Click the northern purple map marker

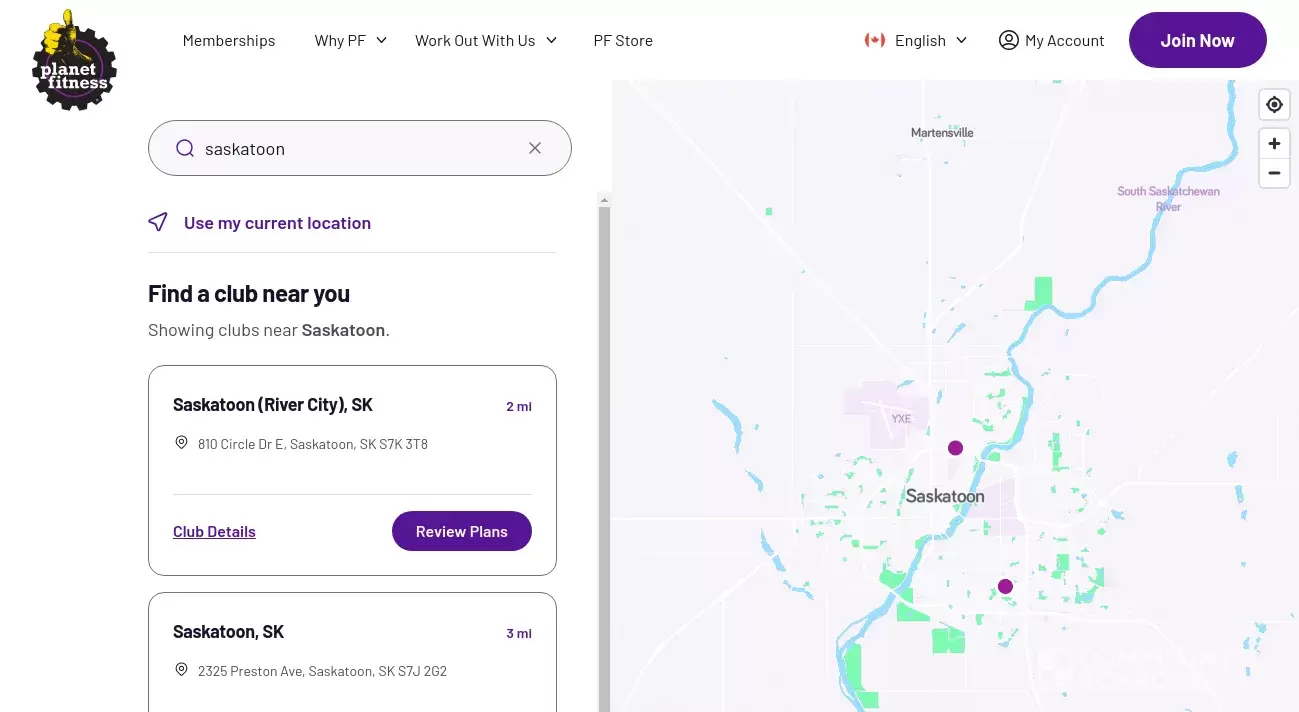tap(955, 448)
